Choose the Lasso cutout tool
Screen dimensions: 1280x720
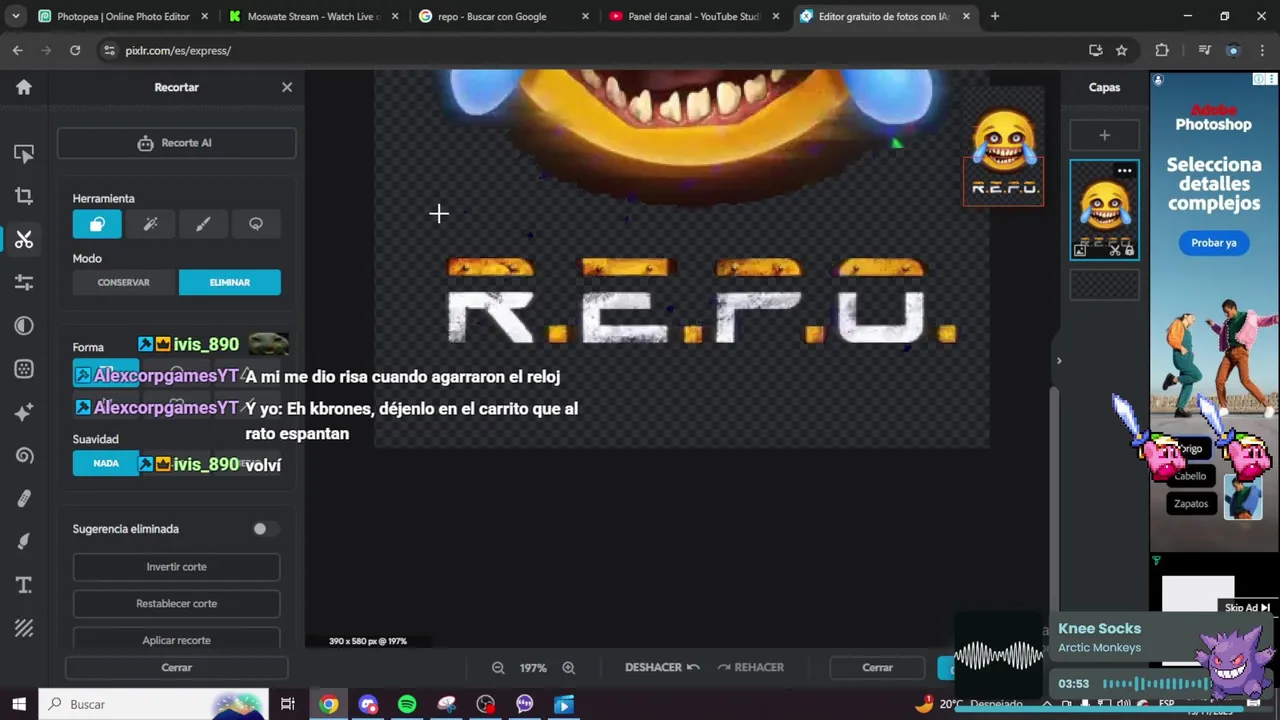(x=256, y=224)
